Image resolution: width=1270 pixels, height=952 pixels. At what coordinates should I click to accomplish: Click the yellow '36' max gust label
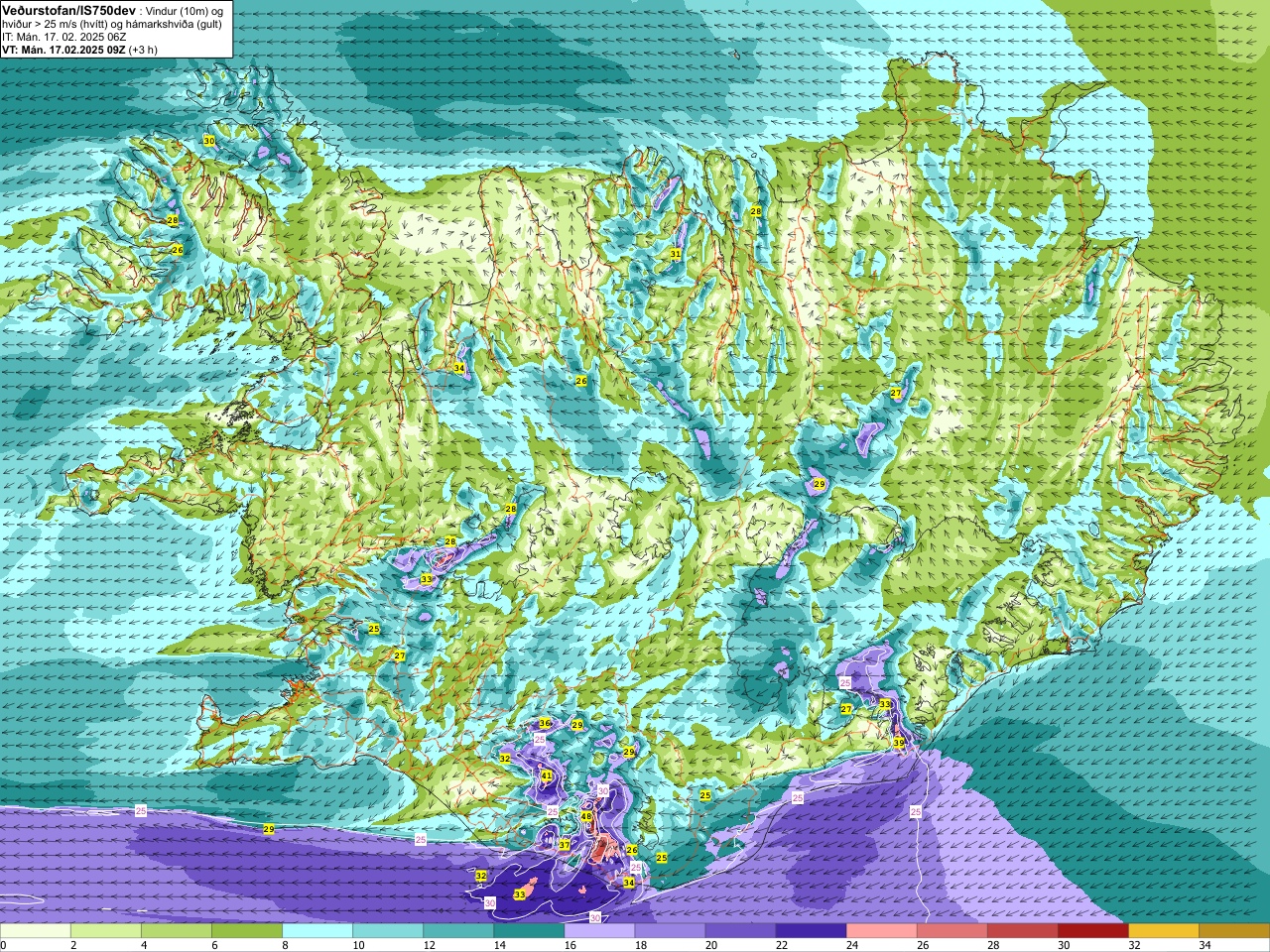coord(545,724)
